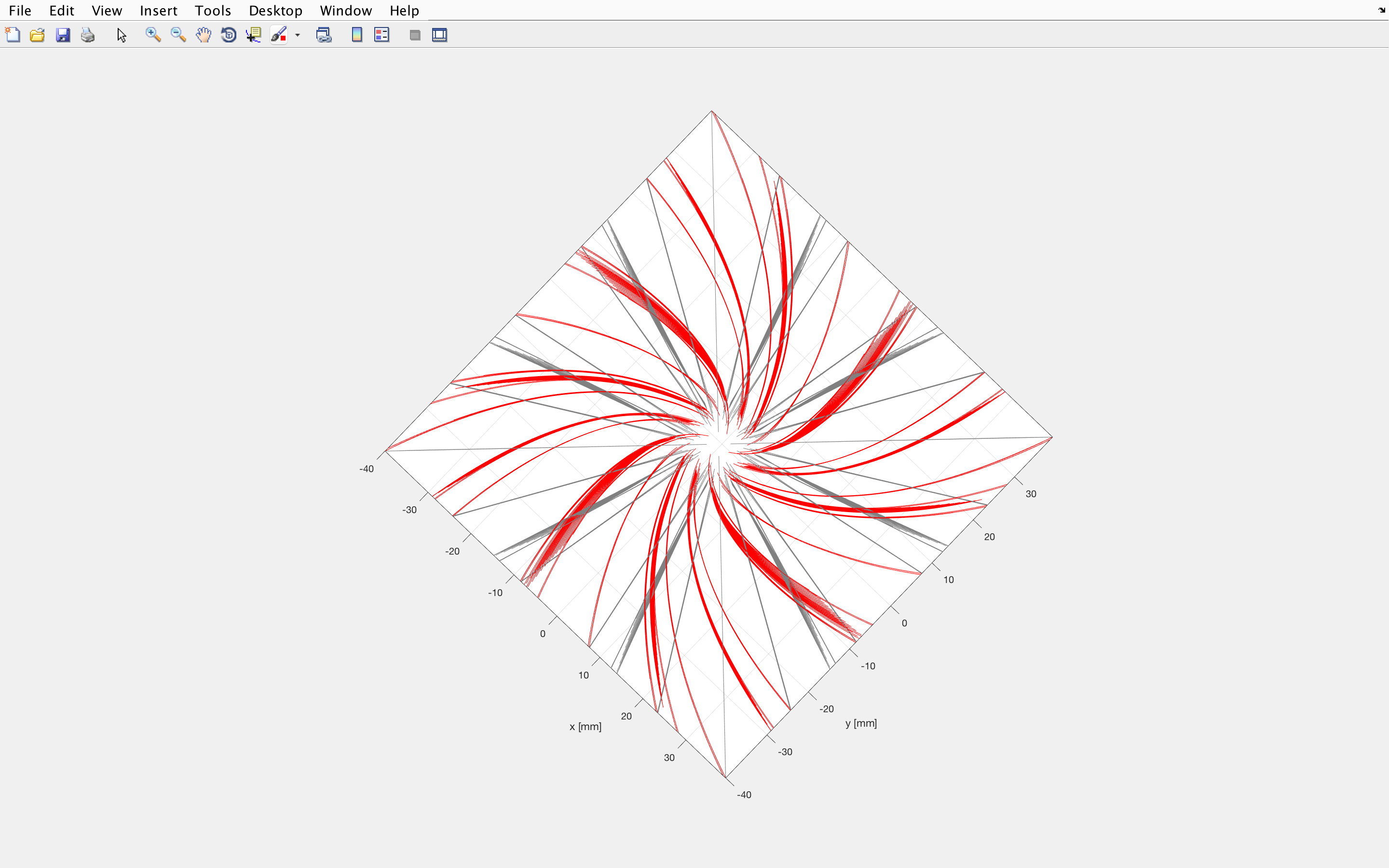
Task: Open an existing figure file
Action: click(37, 35)
